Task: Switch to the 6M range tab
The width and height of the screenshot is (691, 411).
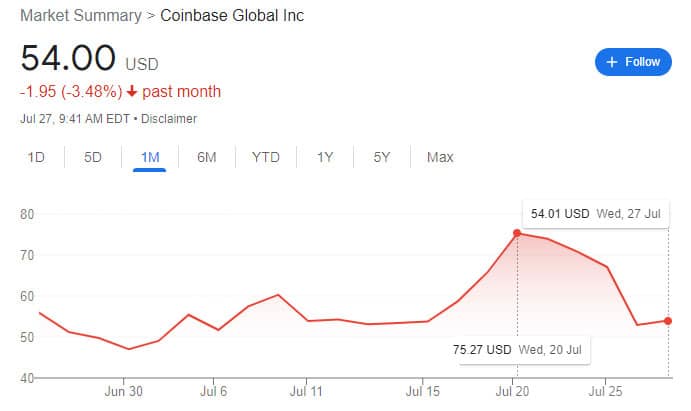Action: pyautogui.click(x=207, y=157)
